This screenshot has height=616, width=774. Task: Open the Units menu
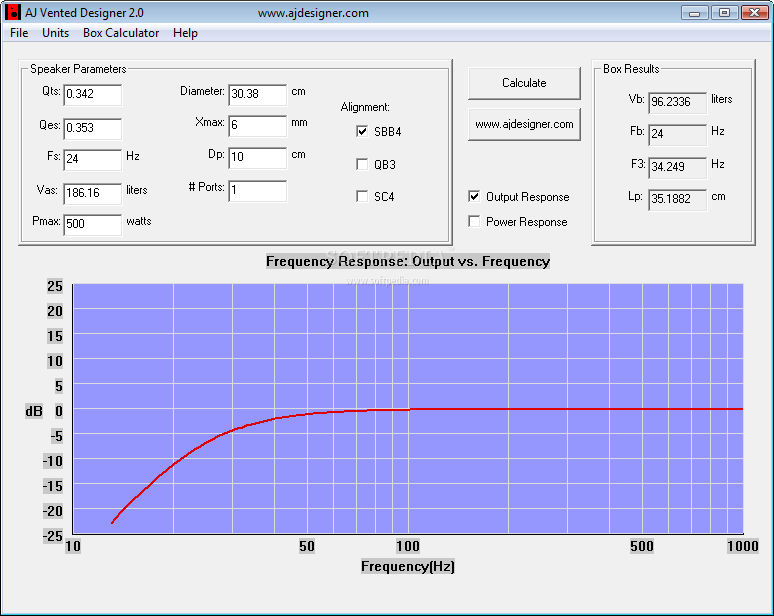click(55, 33)
